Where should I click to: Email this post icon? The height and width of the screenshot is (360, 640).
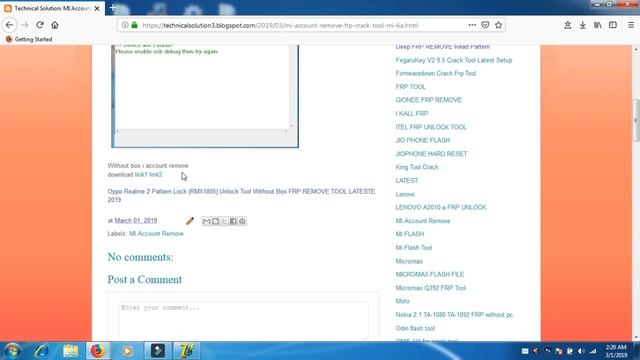[x=206, y=221]
